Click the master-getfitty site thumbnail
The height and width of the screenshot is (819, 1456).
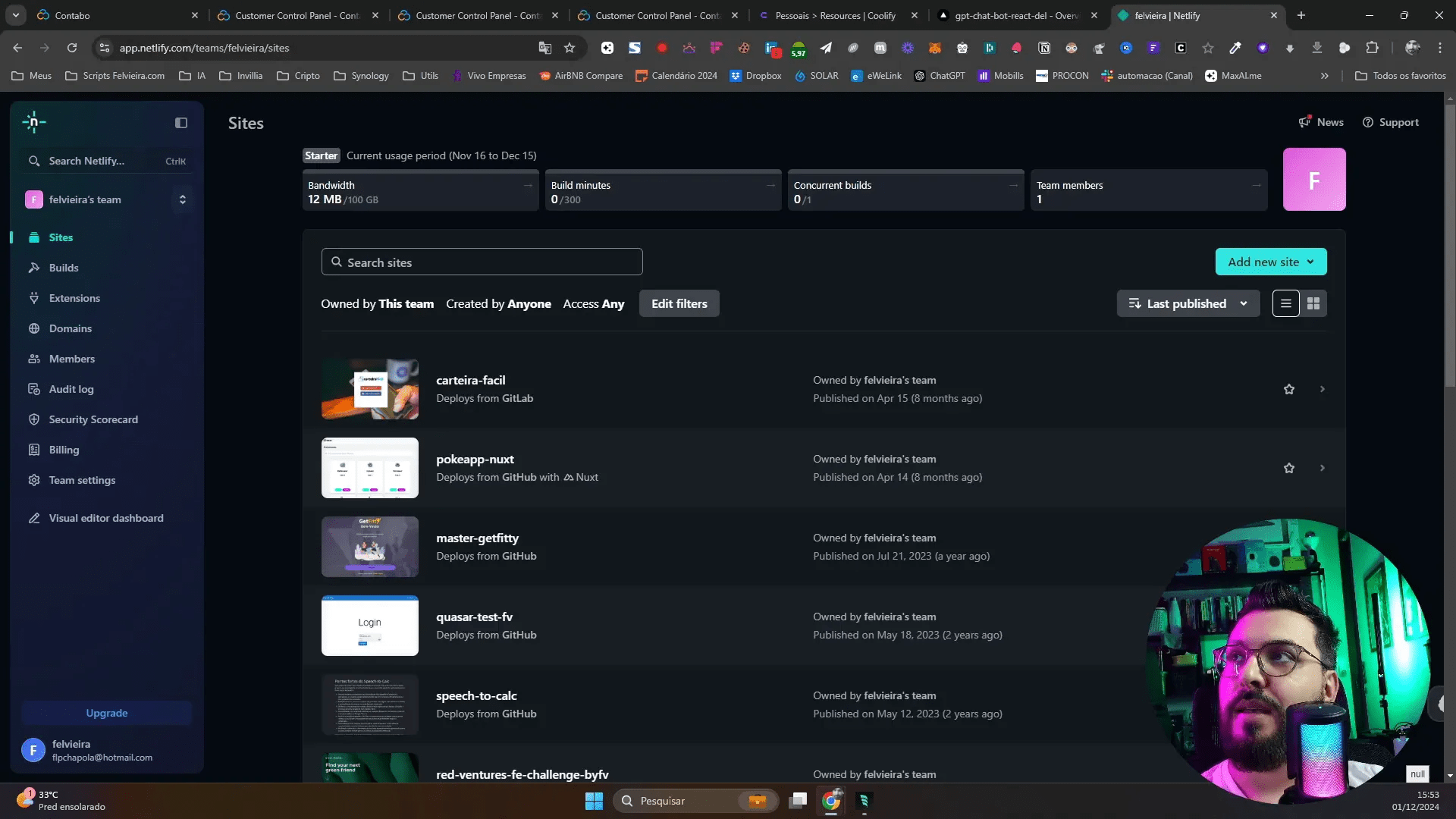tap(370, 547)
